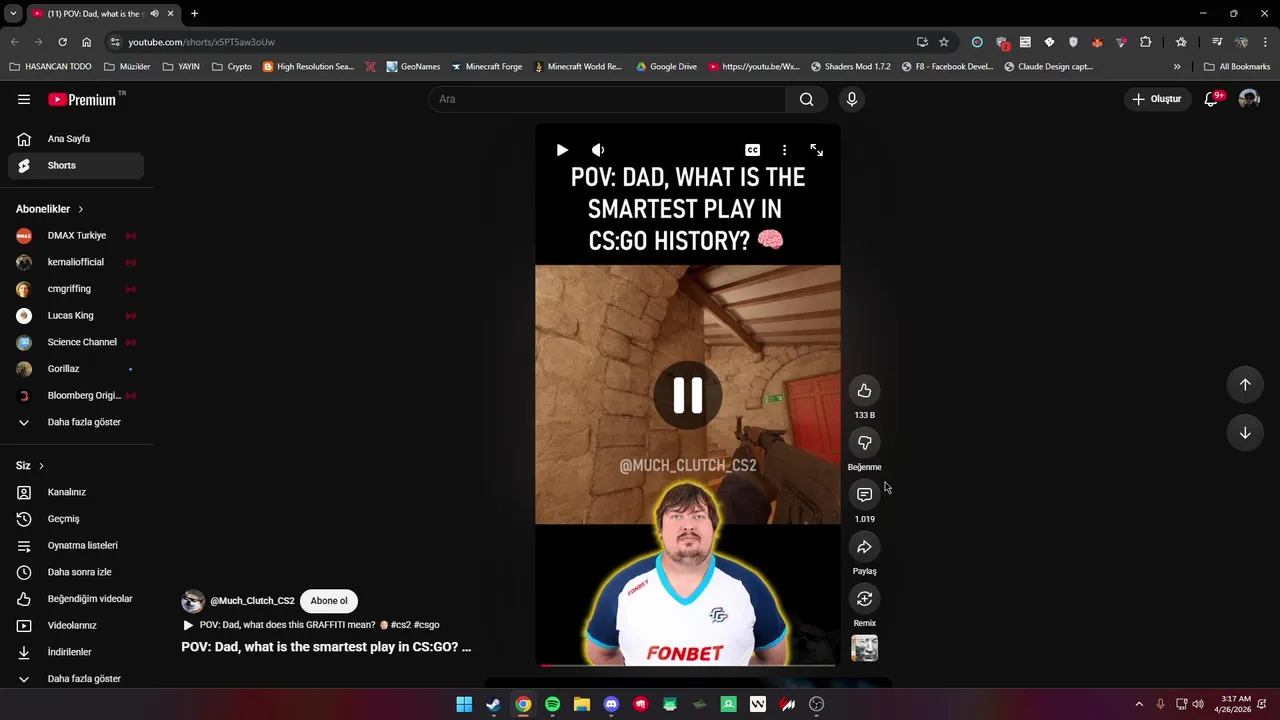The height and width of the screenshot is (720, 1280).
Task: Open the Short's three-dot more menu
Action: point(784,150)
